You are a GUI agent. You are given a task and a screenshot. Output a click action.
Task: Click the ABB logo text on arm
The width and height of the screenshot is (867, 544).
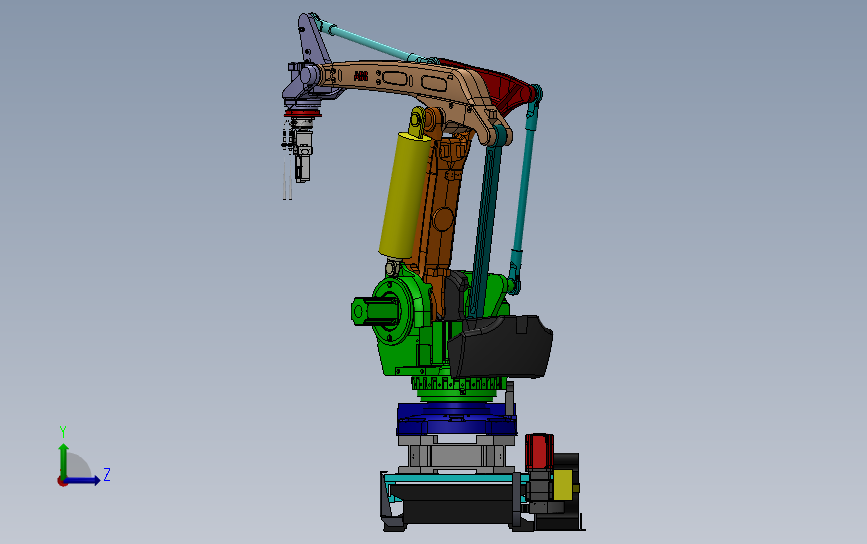pos(361,76)
